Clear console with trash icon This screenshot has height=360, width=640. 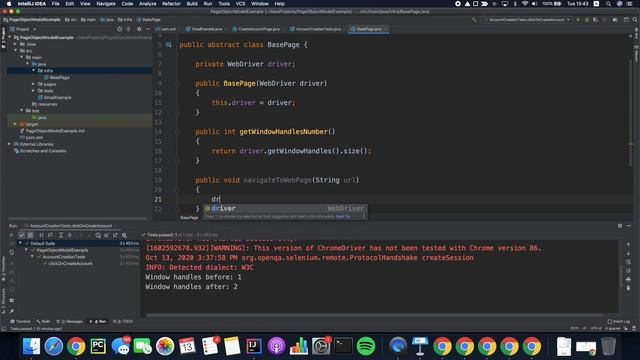coord(628,288)
